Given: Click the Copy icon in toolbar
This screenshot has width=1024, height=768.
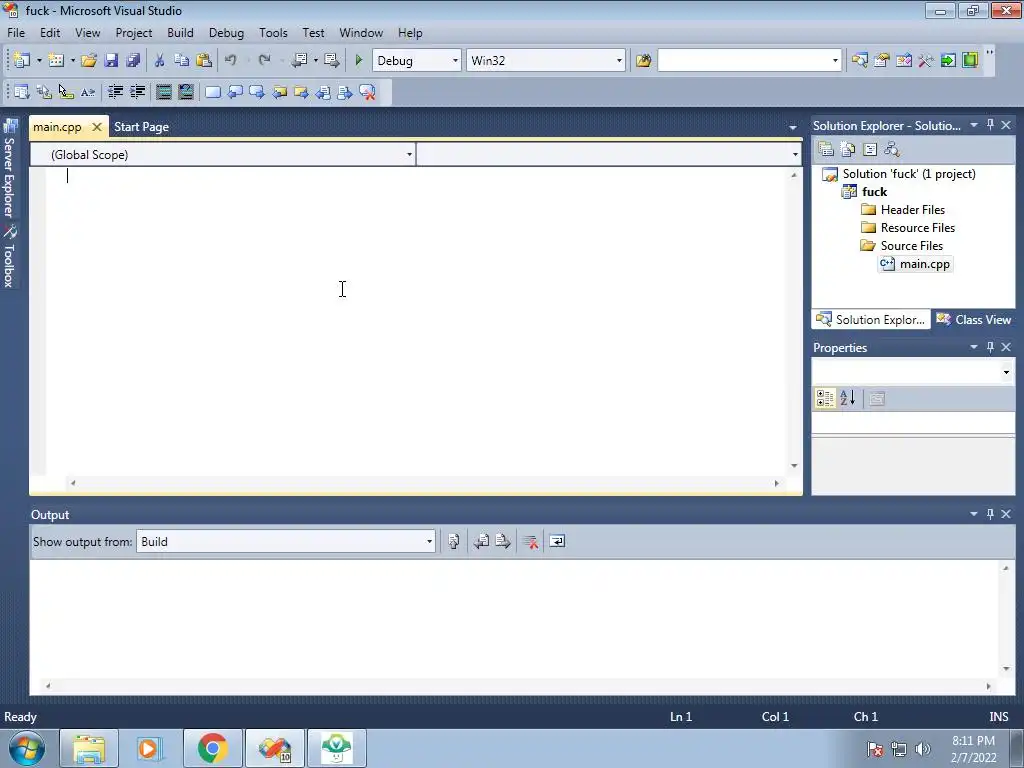Looking at the screenshot, I should [x=182, y=60].
